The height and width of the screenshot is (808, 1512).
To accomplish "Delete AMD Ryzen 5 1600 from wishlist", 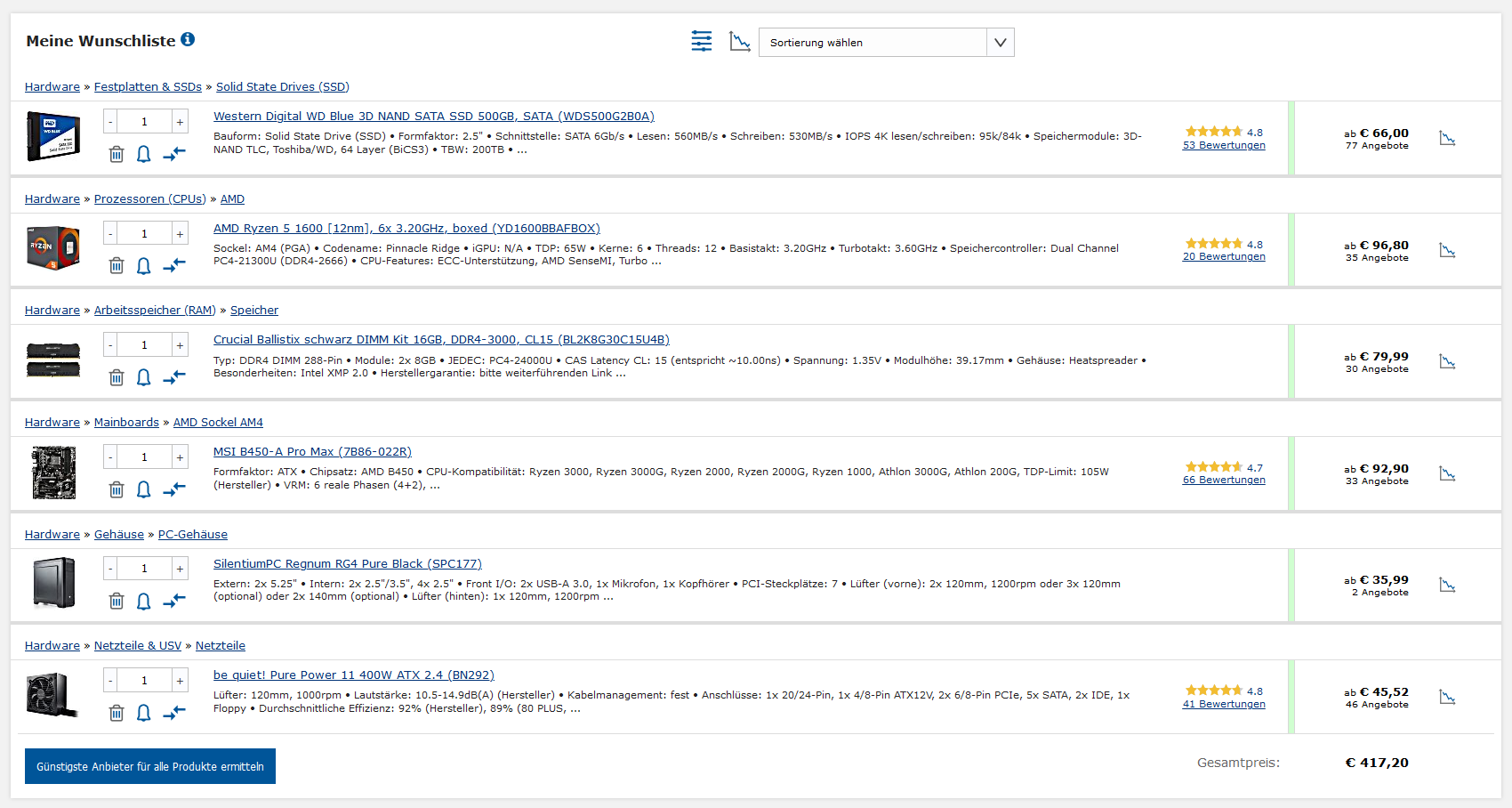I will tap(117, 265).
